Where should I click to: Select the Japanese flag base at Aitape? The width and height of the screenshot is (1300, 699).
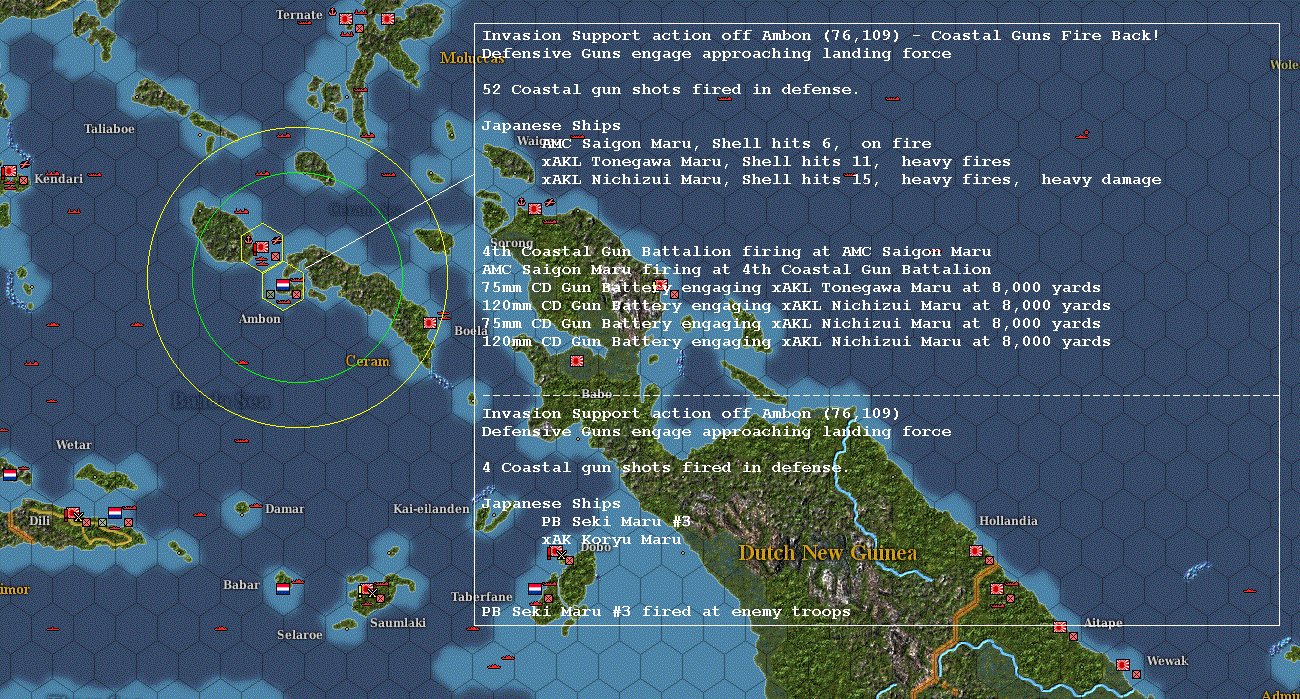[x=1059, y=626]
